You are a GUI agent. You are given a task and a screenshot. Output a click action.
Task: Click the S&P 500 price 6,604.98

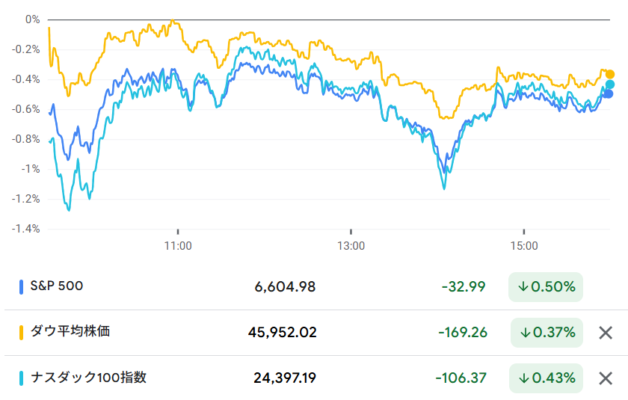click(x=285, y=287)
